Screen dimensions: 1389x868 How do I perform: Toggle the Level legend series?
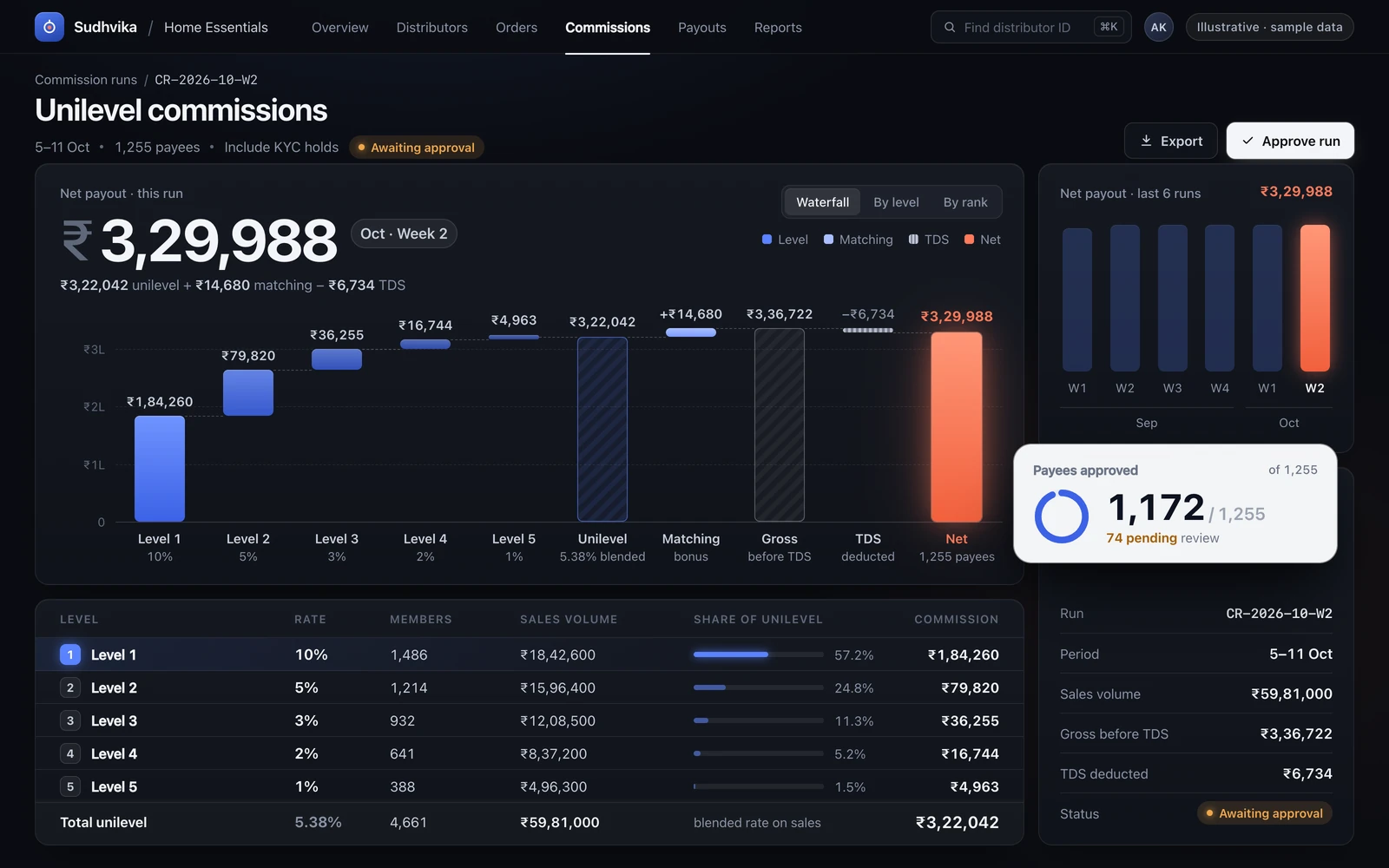[x=785, y=240]
